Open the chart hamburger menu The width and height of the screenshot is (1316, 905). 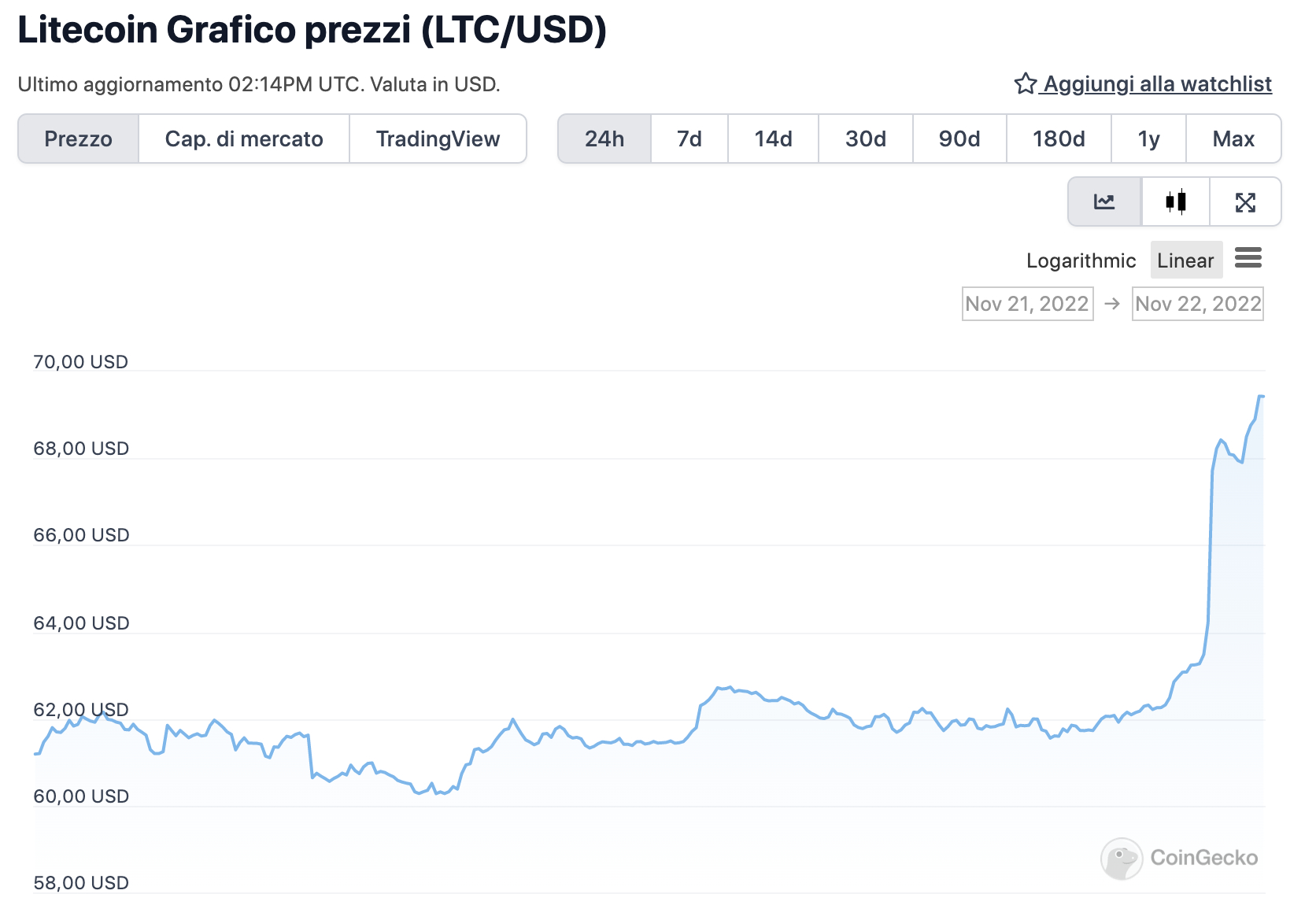click(1248, 257)
